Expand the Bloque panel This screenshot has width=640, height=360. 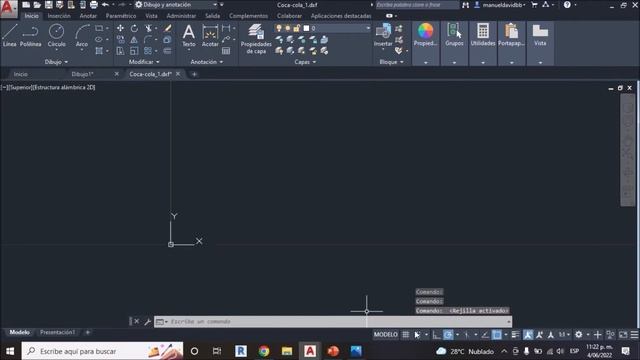(391, 62)
